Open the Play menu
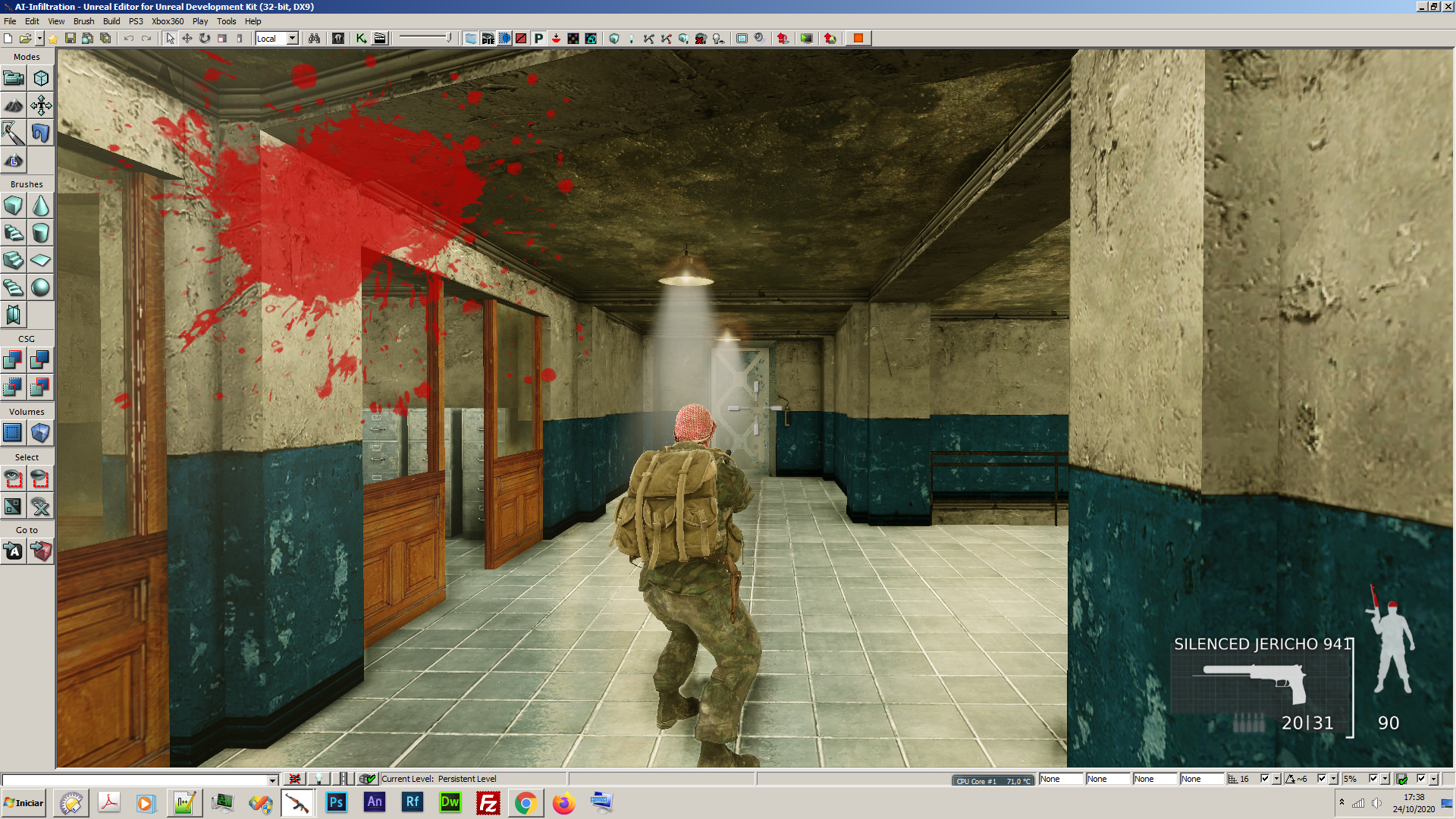The image size is (1456, 819). click(x=200, y=21)
